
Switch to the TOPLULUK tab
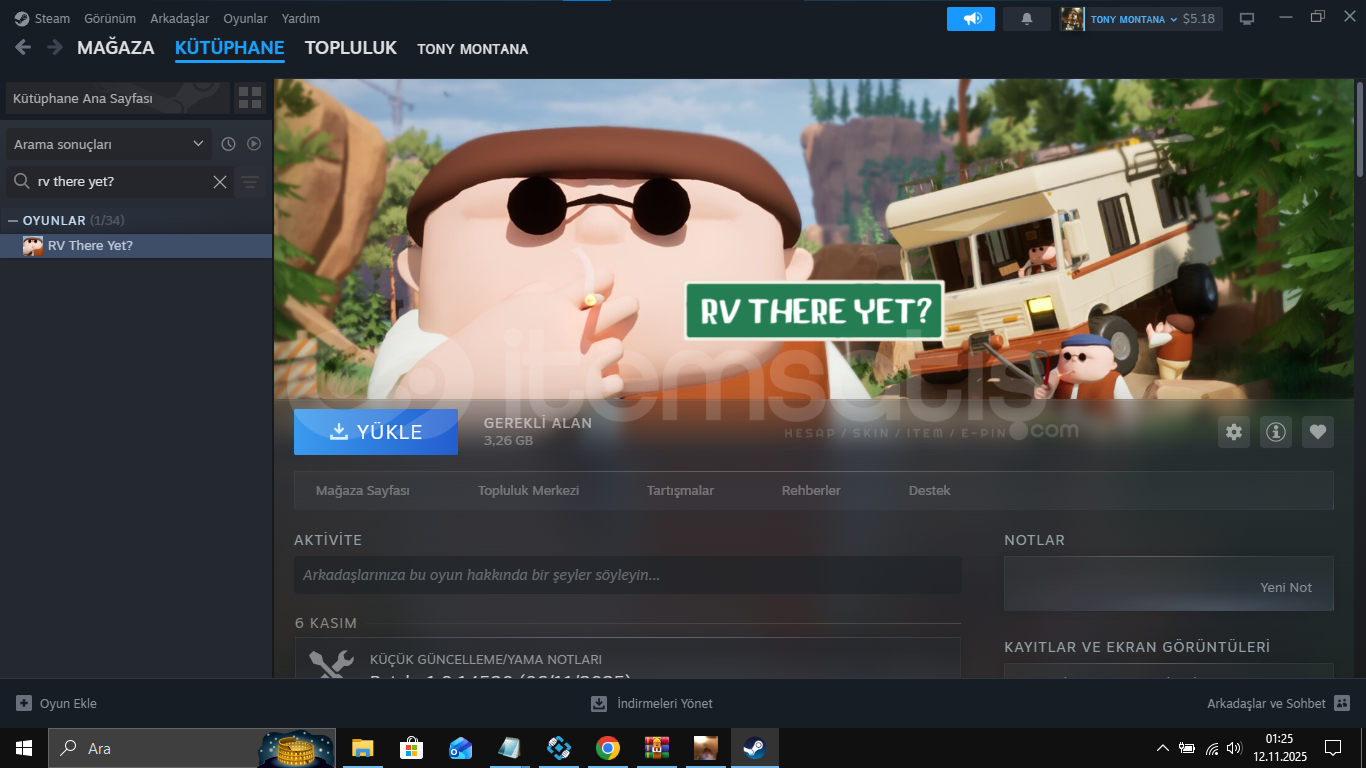coord(351,48)
